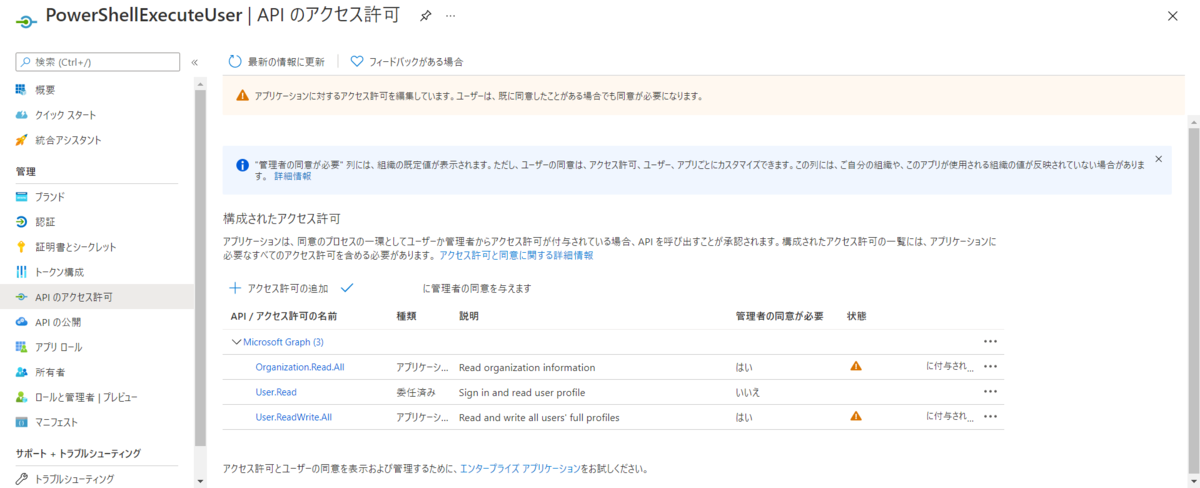Open User.Read permission link

276,392
